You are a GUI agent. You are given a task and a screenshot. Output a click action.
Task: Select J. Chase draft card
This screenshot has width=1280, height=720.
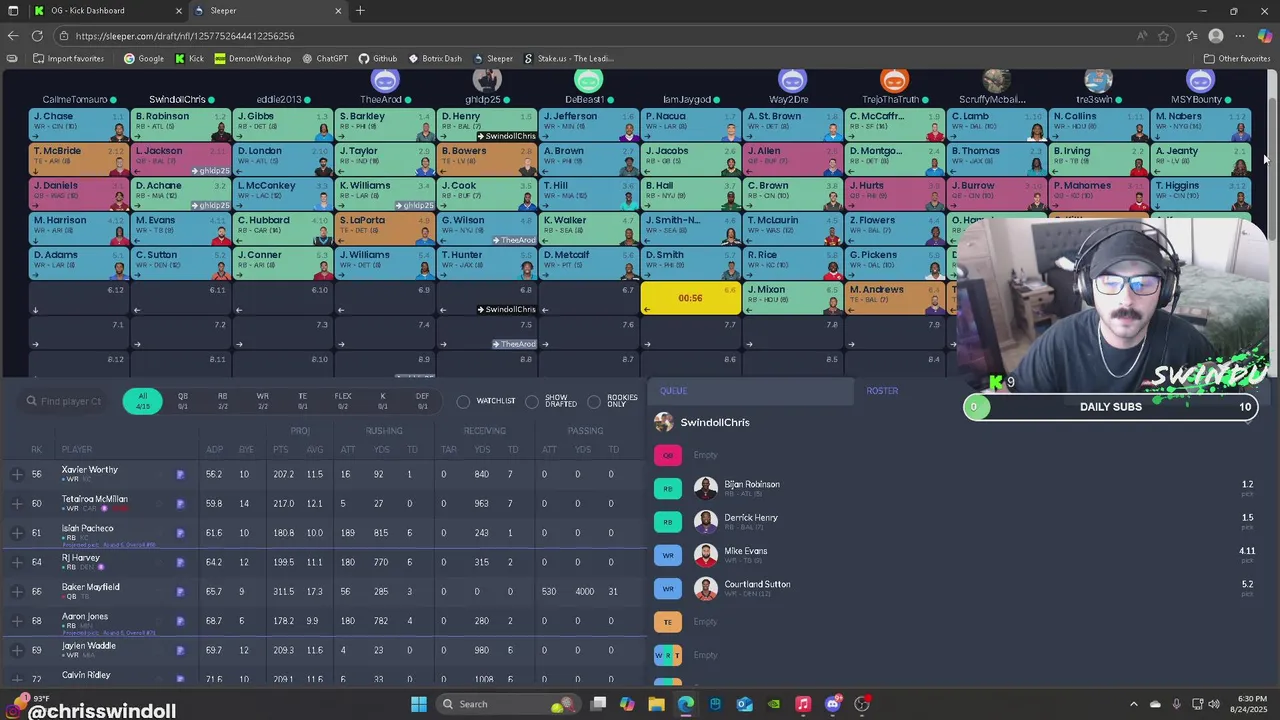[x=79, y=124]
